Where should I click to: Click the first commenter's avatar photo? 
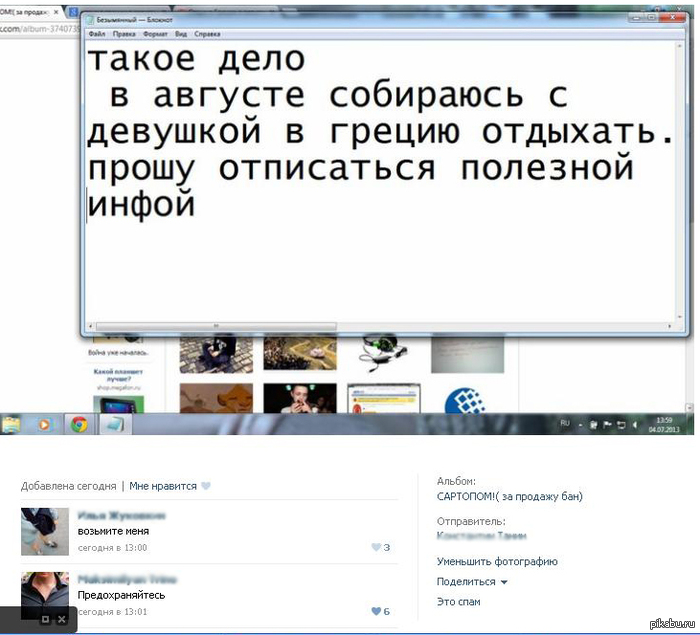coord(45,531)
